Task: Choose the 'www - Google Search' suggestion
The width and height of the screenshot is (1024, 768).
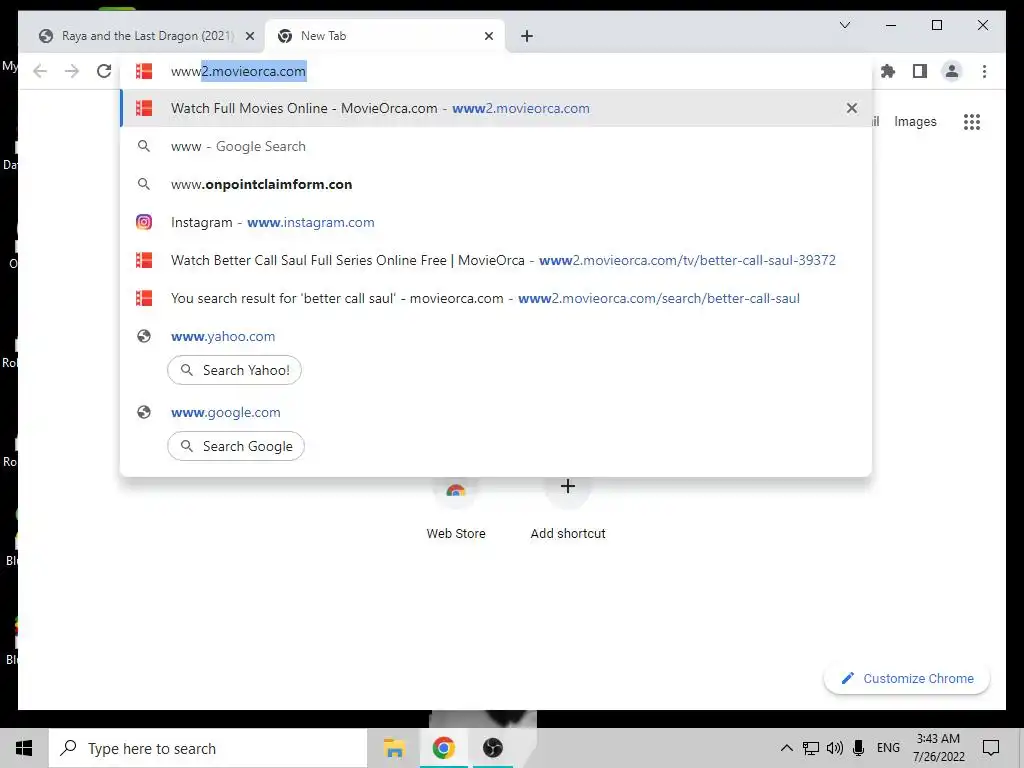Action: pyautogui.click(x=496, y=146)
